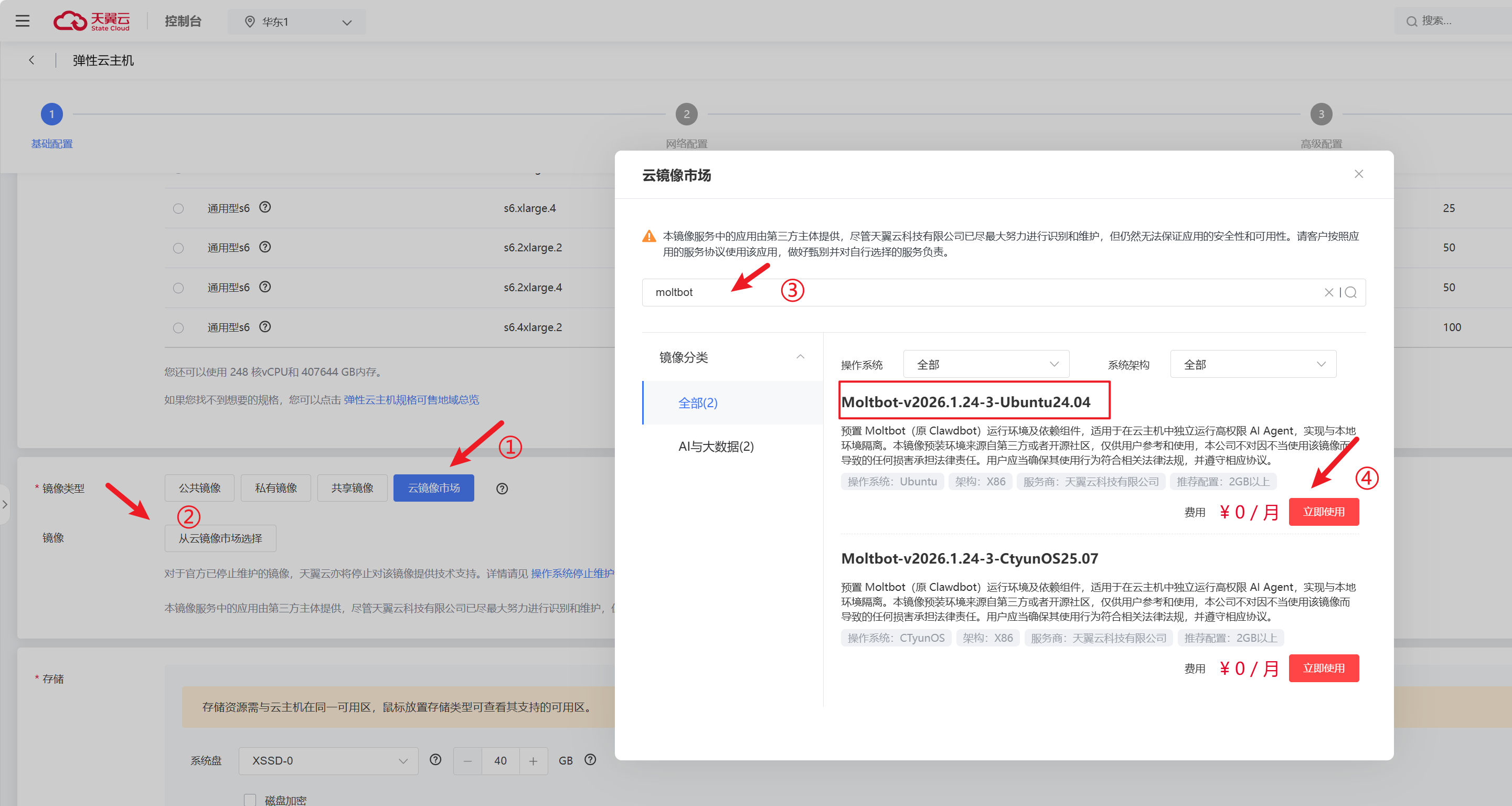The image size is (1512, 806).
Task: Click the back arrow beside 弹性云主机
Action: point(31,60)
